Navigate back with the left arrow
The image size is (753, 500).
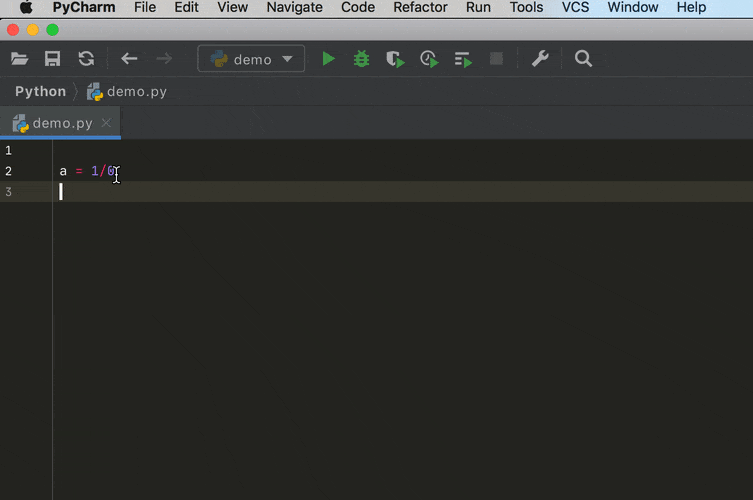tap(129, 59)
